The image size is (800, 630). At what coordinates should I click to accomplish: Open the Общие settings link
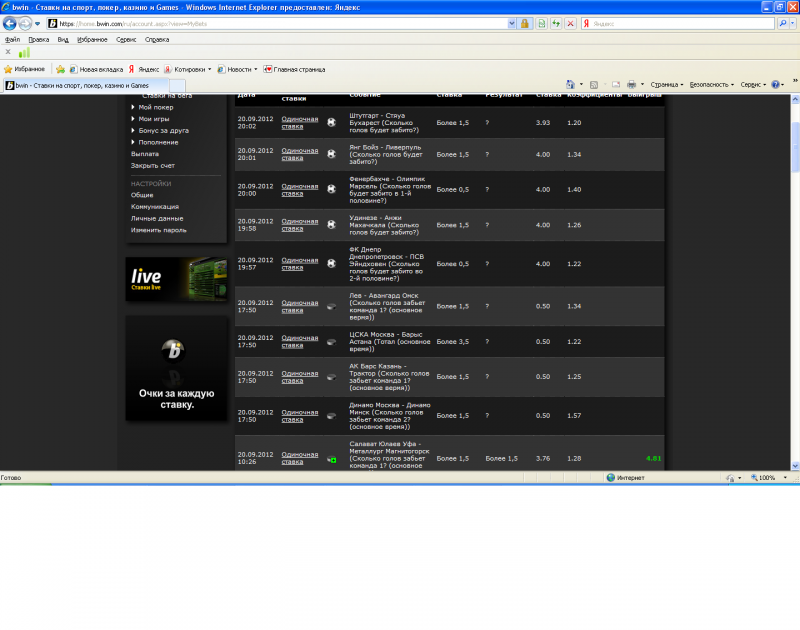click(142, 195)
